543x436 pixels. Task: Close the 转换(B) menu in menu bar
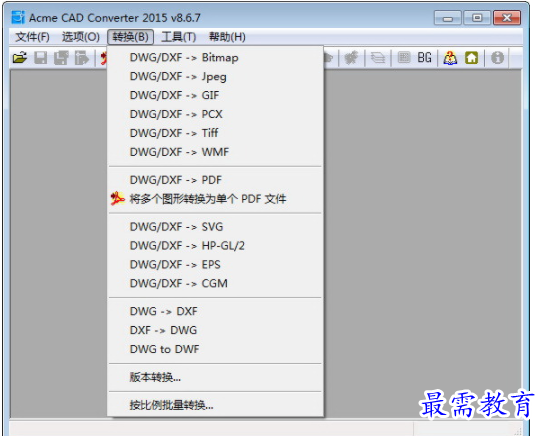pyautogui.click(x=130, y=37)
